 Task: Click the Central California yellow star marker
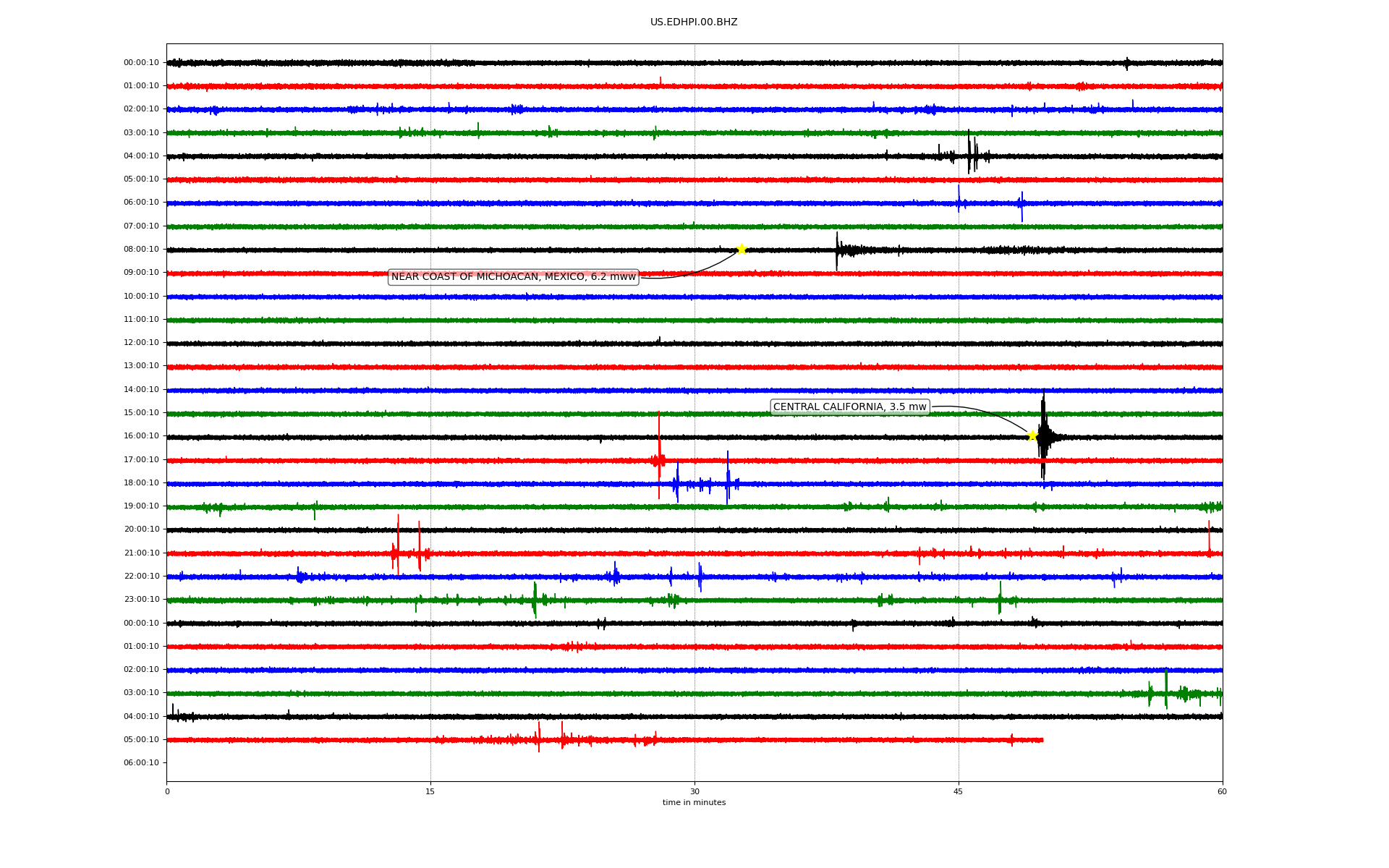1032,435
